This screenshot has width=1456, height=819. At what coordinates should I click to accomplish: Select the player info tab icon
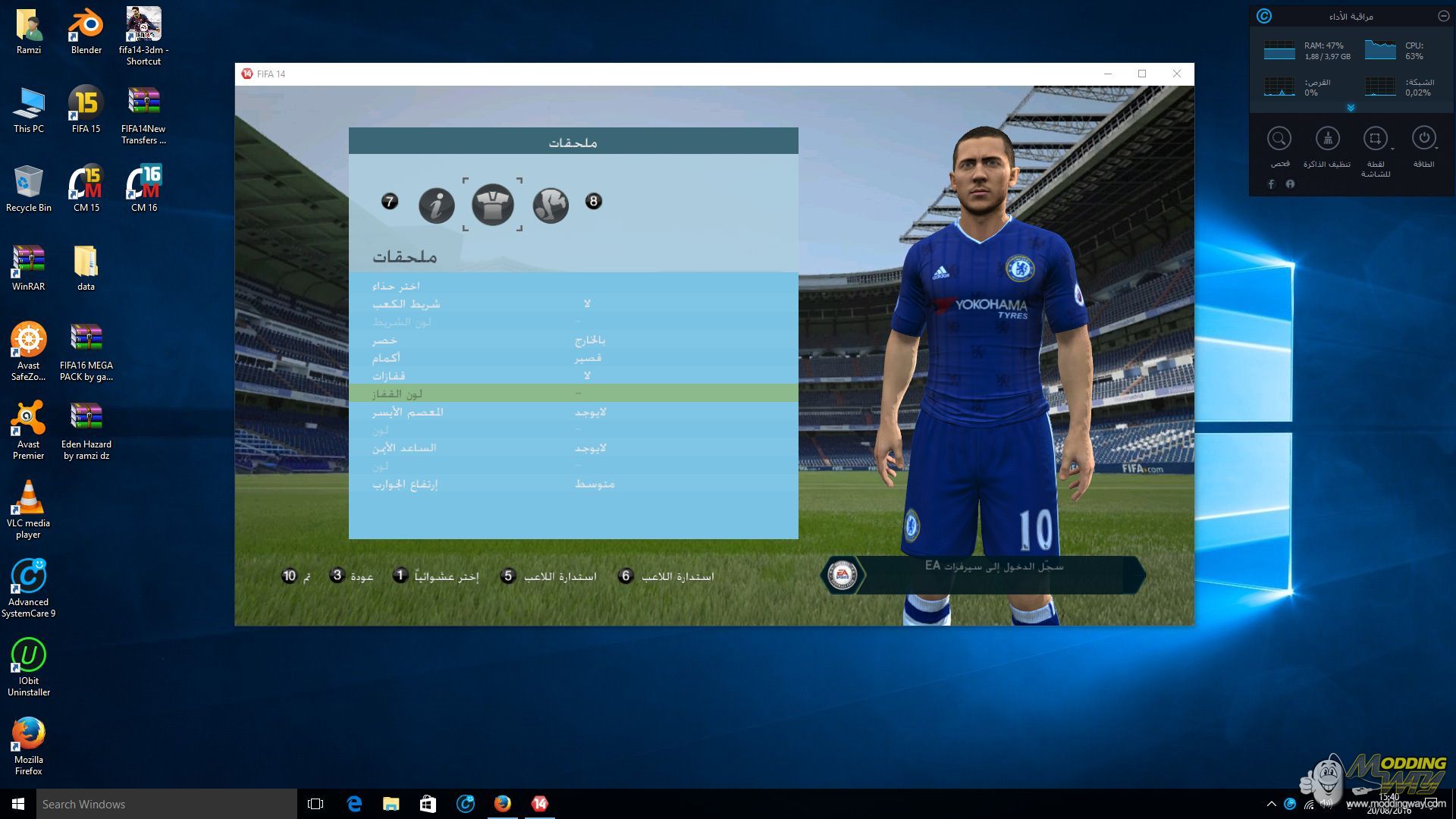pos(437,204)
